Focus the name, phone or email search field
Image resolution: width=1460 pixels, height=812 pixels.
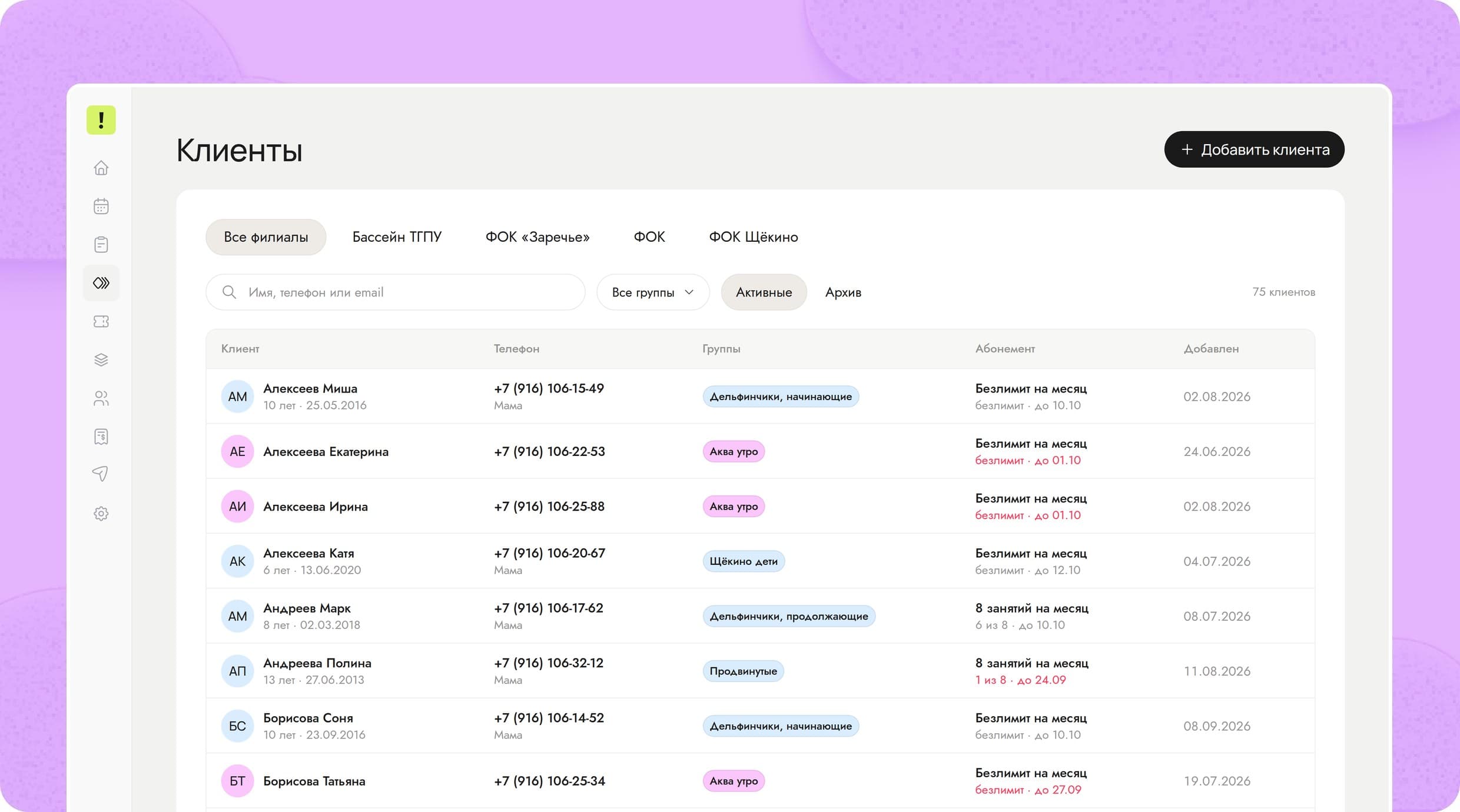click(395, 292)
